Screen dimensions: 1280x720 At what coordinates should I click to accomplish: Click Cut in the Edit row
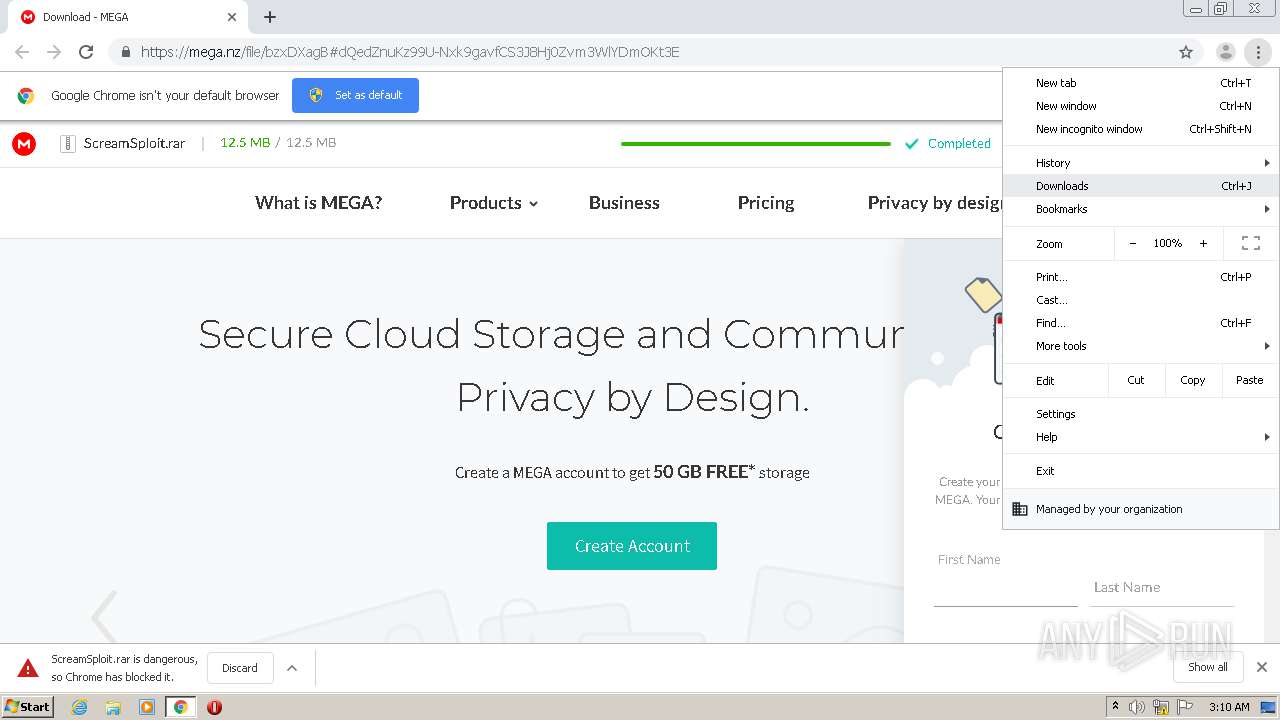[1136, 380]
